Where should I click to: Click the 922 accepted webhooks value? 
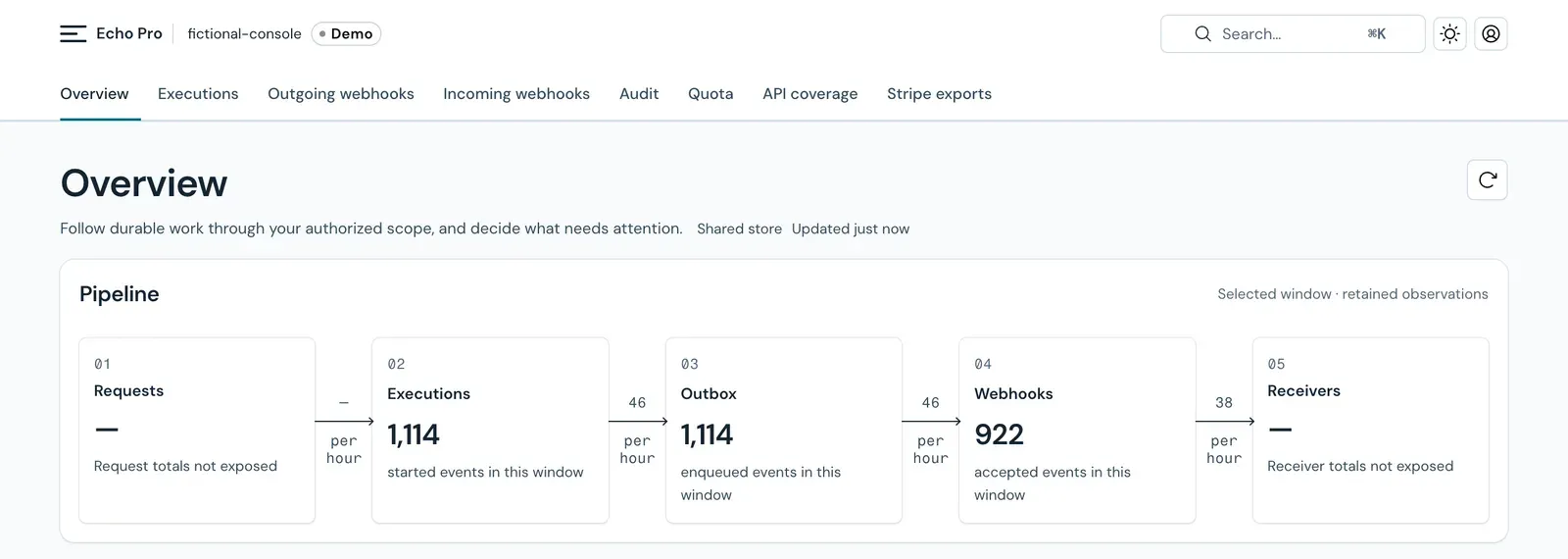[999, 434]
